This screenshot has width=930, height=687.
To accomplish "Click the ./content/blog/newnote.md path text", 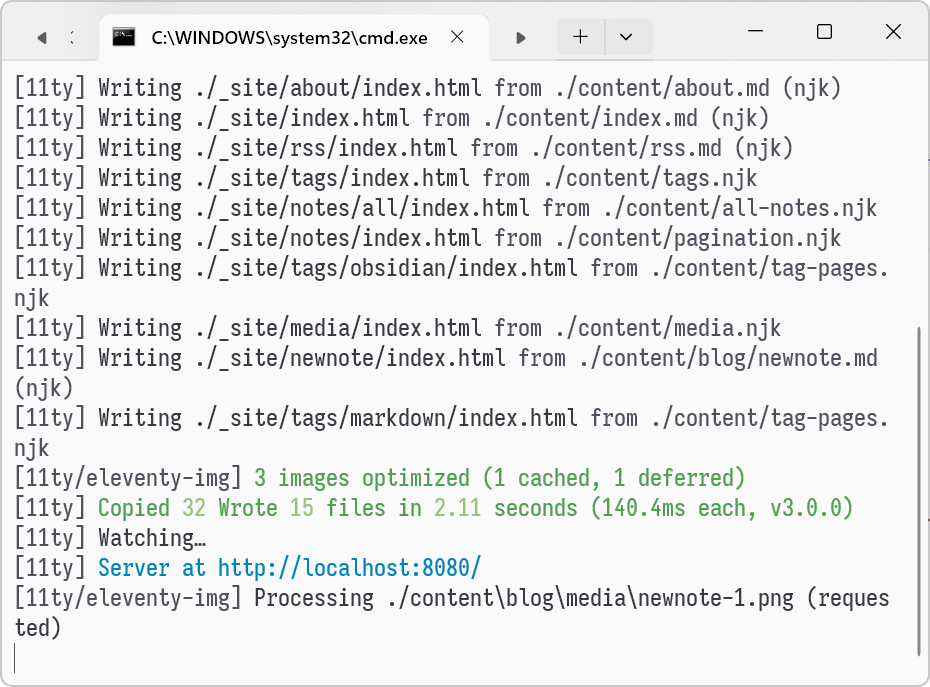I will coord(728,358).
